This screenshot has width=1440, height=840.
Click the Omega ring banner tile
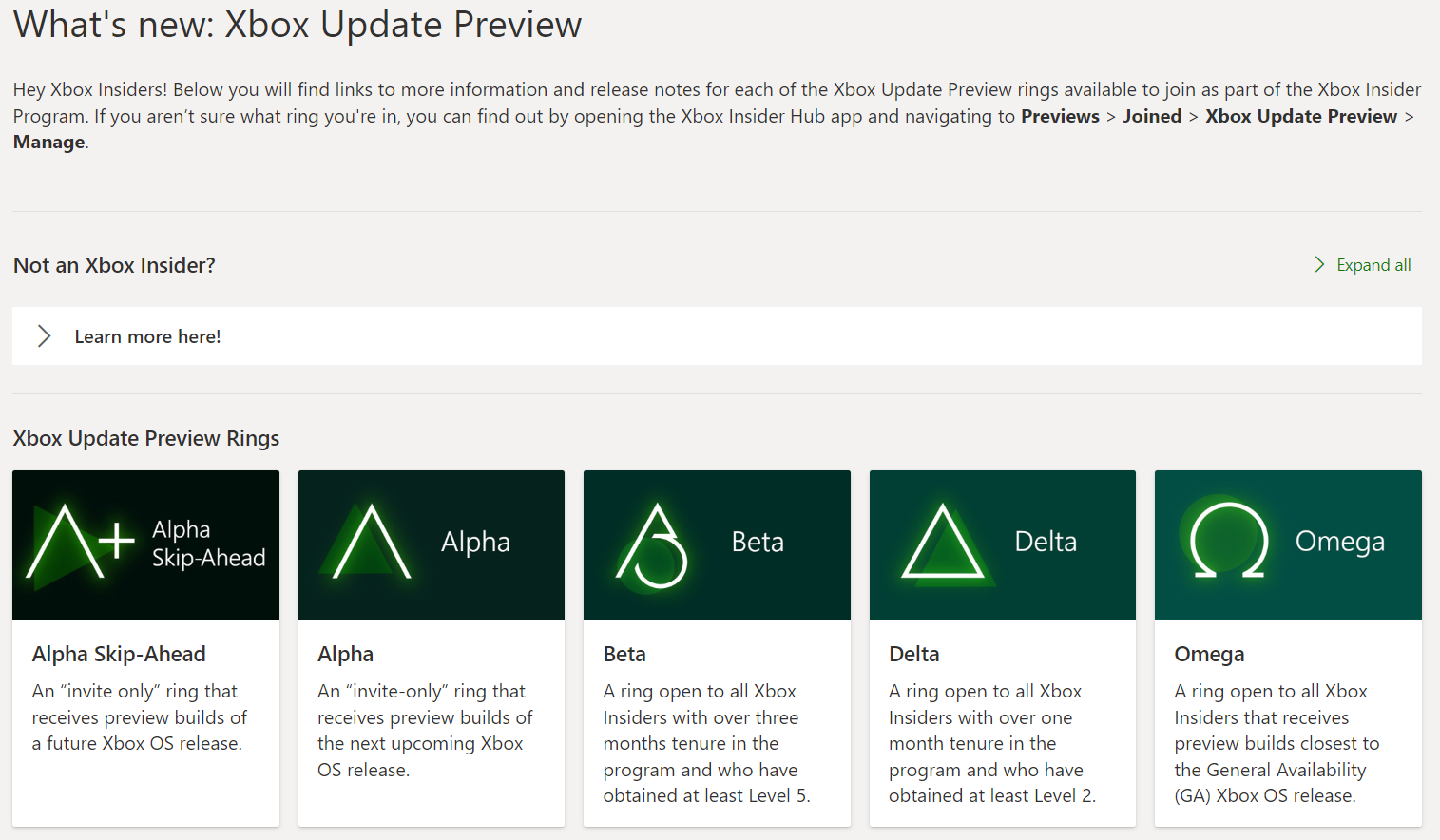(1288, 544)
